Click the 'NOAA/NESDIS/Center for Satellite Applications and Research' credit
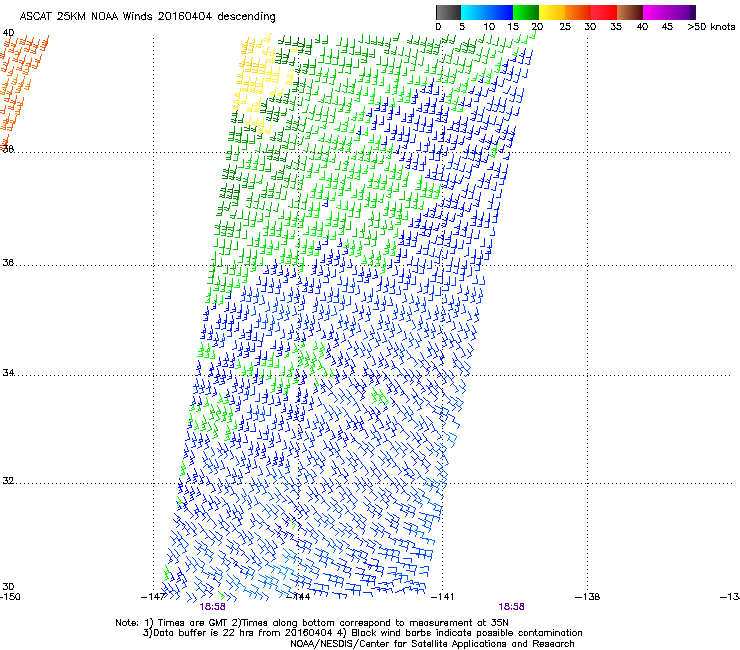 click(x=432, y=644)
